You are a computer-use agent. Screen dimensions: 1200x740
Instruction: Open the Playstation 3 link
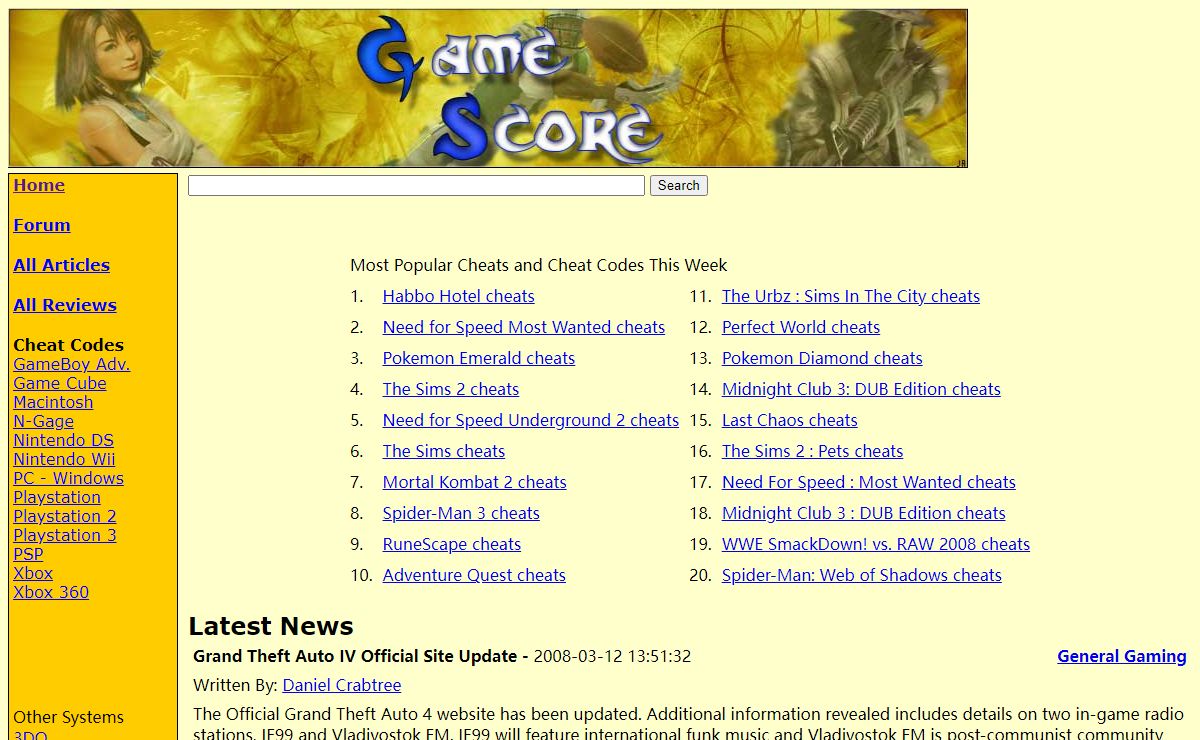pyautogui.click(x=65, y=535)
